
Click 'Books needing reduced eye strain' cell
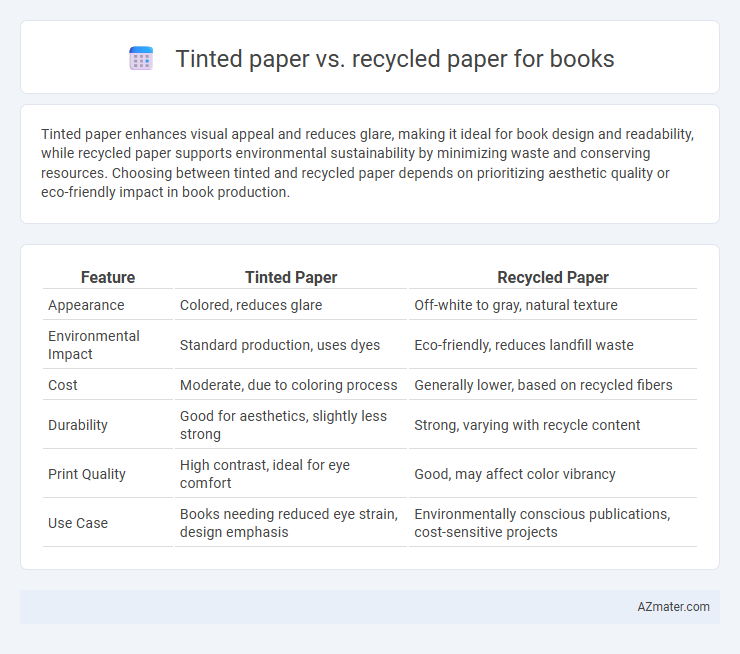289,523
